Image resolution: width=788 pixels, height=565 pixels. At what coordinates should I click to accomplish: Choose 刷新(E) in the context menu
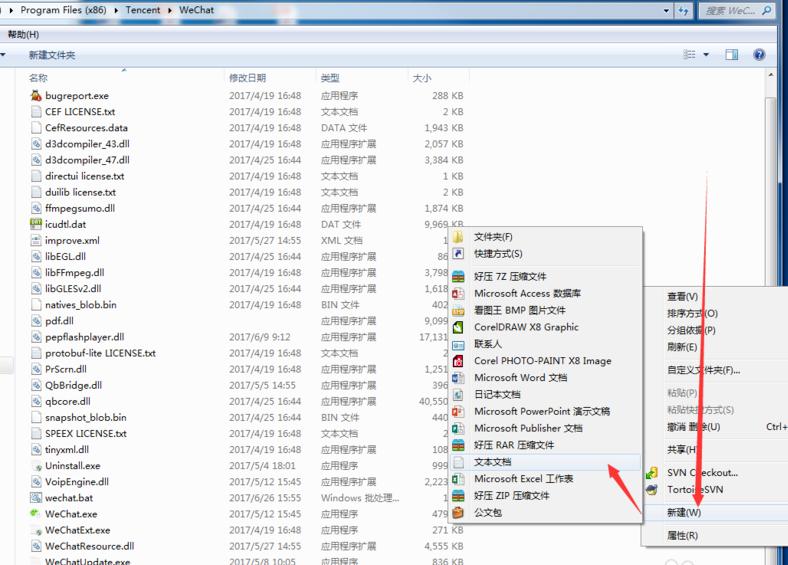point(682,347)
